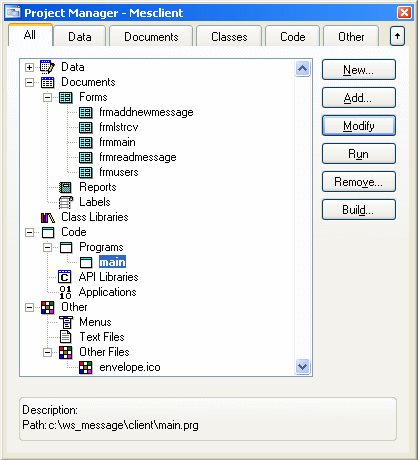
Task: Open the Classes tab
Action: coord(229,36)
